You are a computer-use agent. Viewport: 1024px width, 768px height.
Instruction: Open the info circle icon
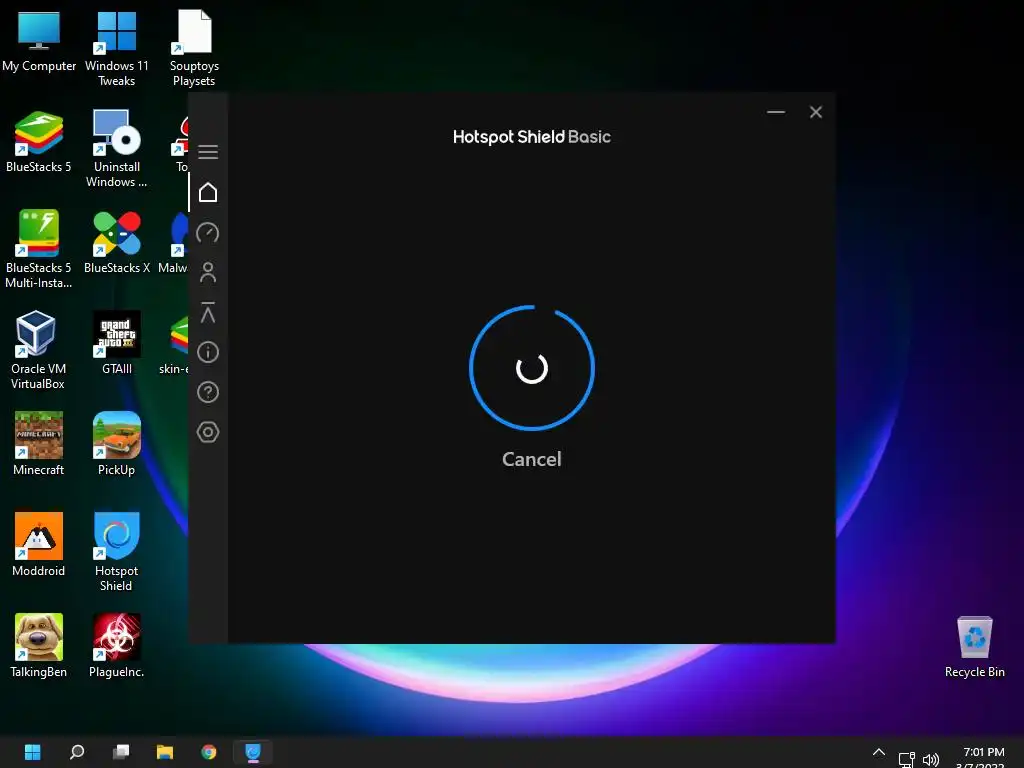point(208,352)
